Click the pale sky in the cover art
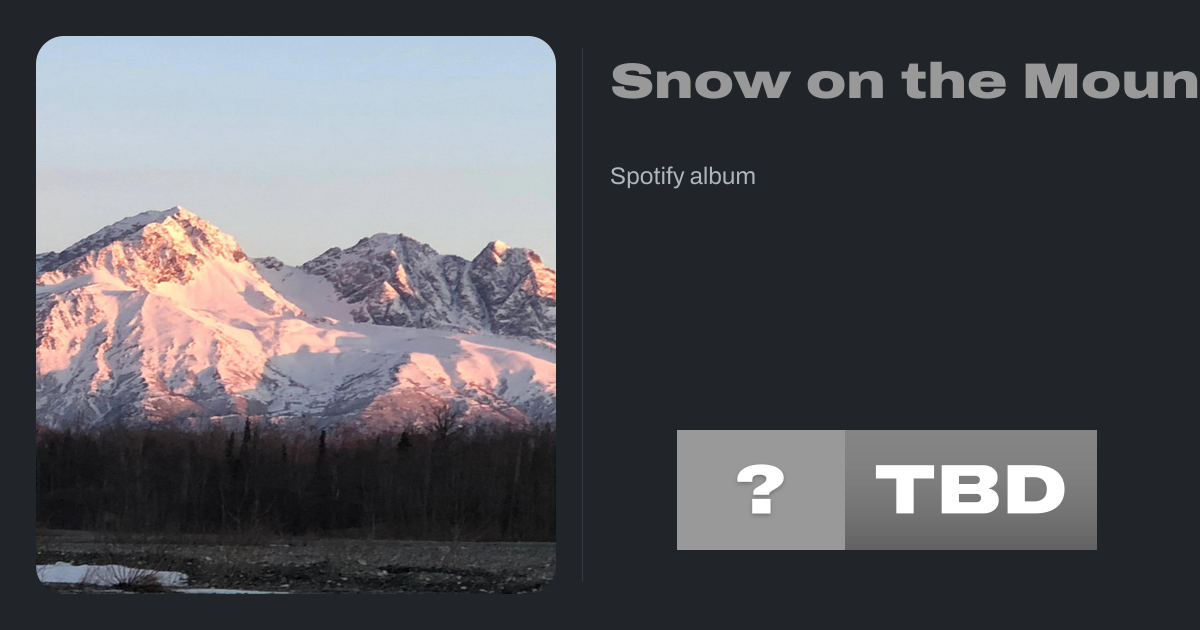 point(296,120)
